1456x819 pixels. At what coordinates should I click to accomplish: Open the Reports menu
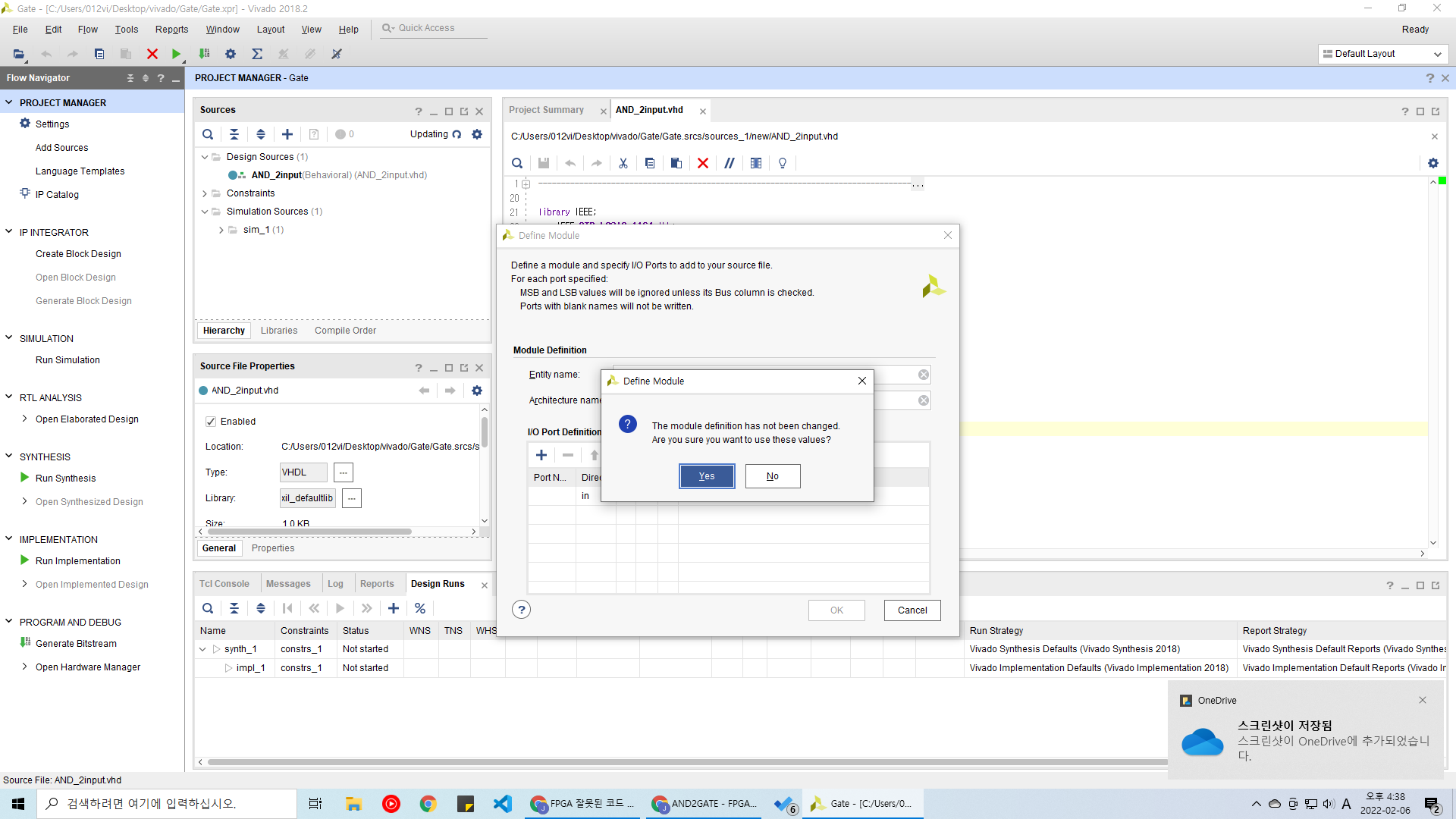coord(171,30)
